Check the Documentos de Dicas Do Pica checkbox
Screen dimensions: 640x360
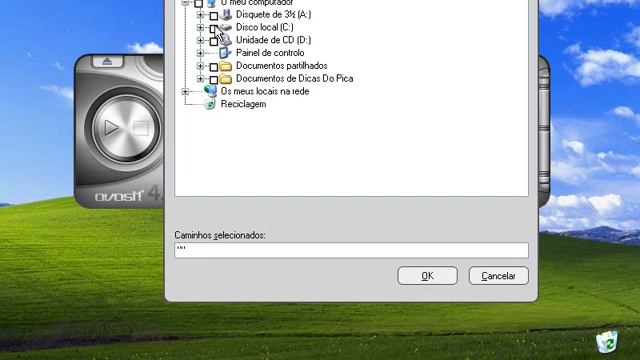pyautogui.click(x=213, y=80)
